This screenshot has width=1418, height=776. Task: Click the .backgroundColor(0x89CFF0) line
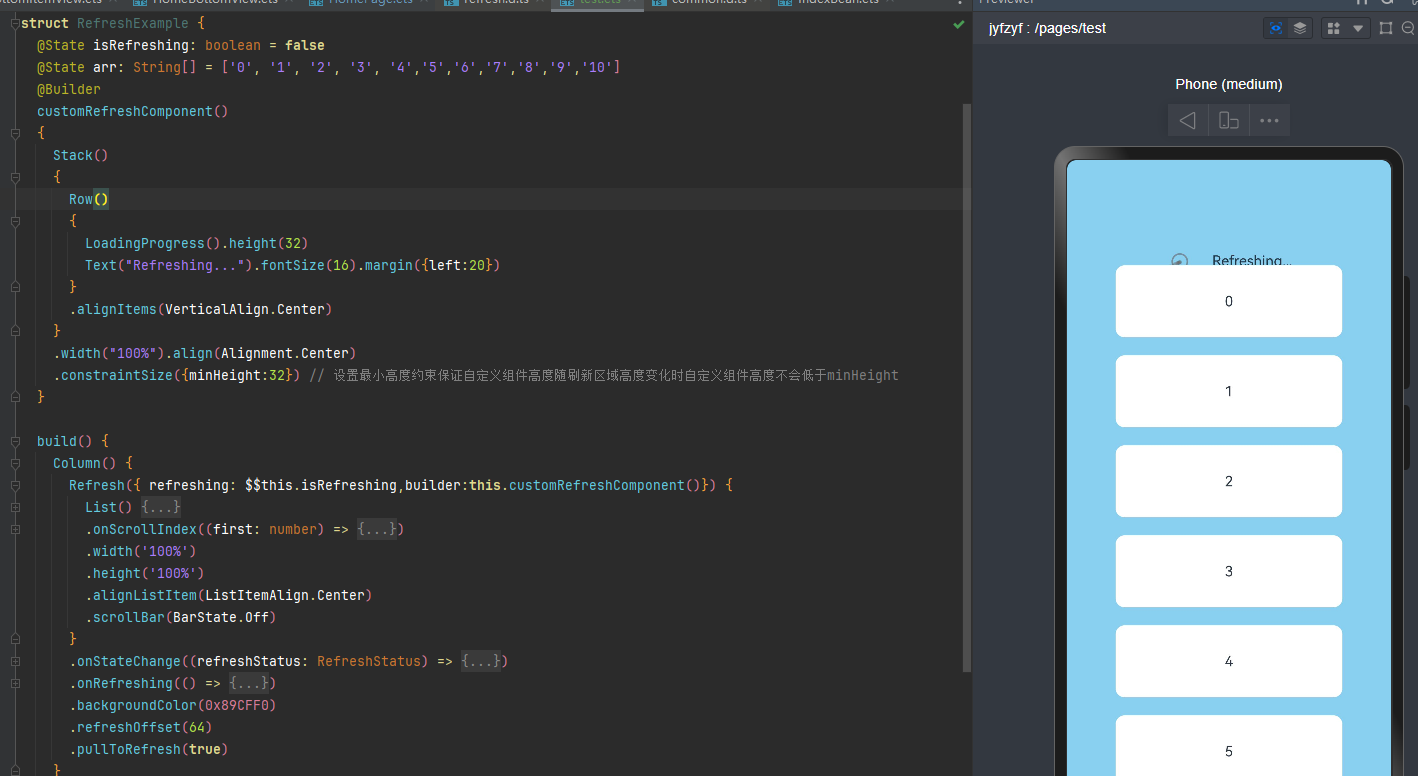[x=173, y=705]
